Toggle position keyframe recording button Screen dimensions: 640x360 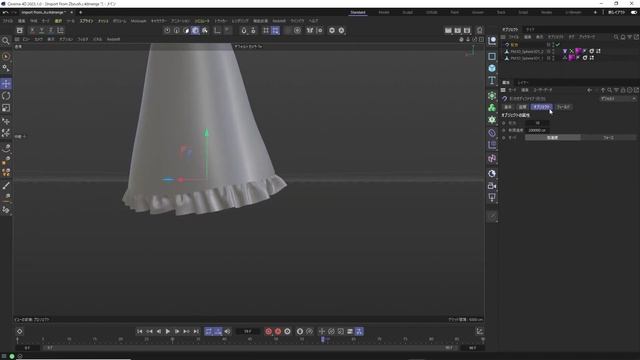322,331
